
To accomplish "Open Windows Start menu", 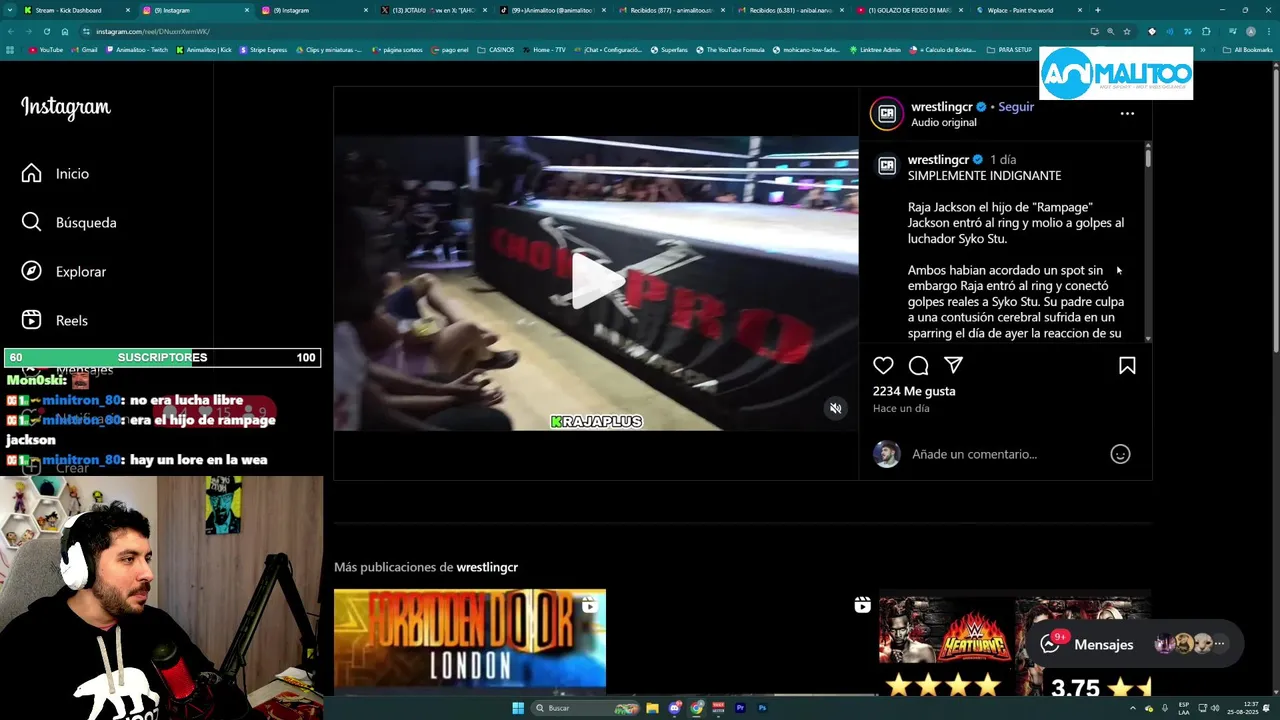I will pyautogui.click(x=518, y=708).
